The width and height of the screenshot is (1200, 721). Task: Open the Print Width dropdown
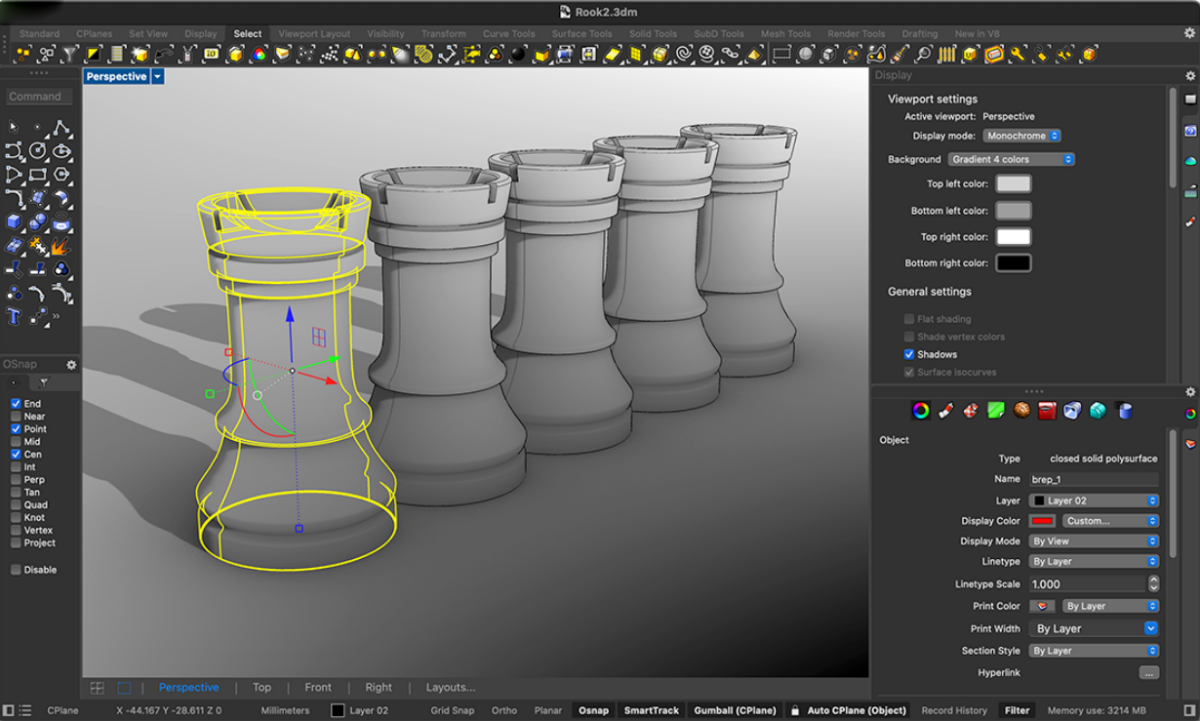pyautogui.click(x=1094, y=629)
